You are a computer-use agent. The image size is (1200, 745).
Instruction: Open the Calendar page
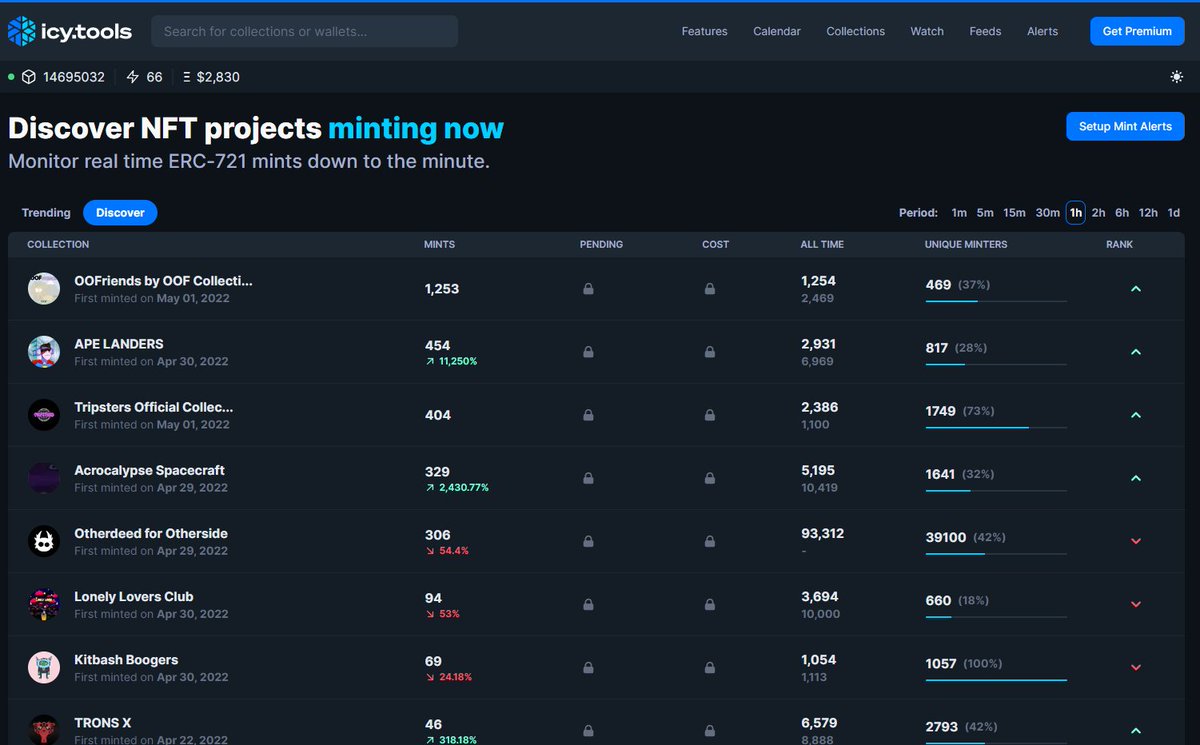777,31
